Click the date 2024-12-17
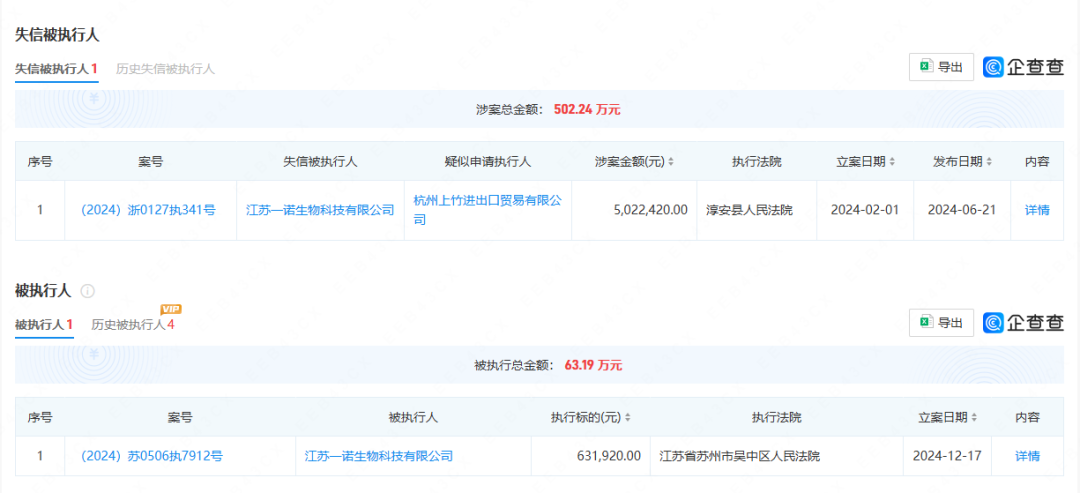1080x493 pixels. (x=947, y=455)
